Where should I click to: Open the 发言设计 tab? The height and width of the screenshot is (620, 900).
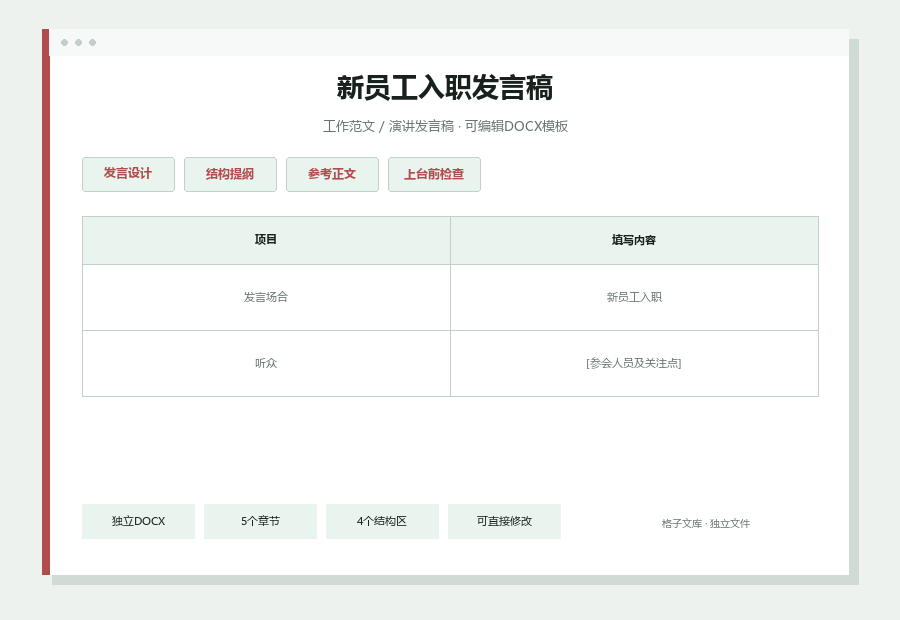click(128, 174)
